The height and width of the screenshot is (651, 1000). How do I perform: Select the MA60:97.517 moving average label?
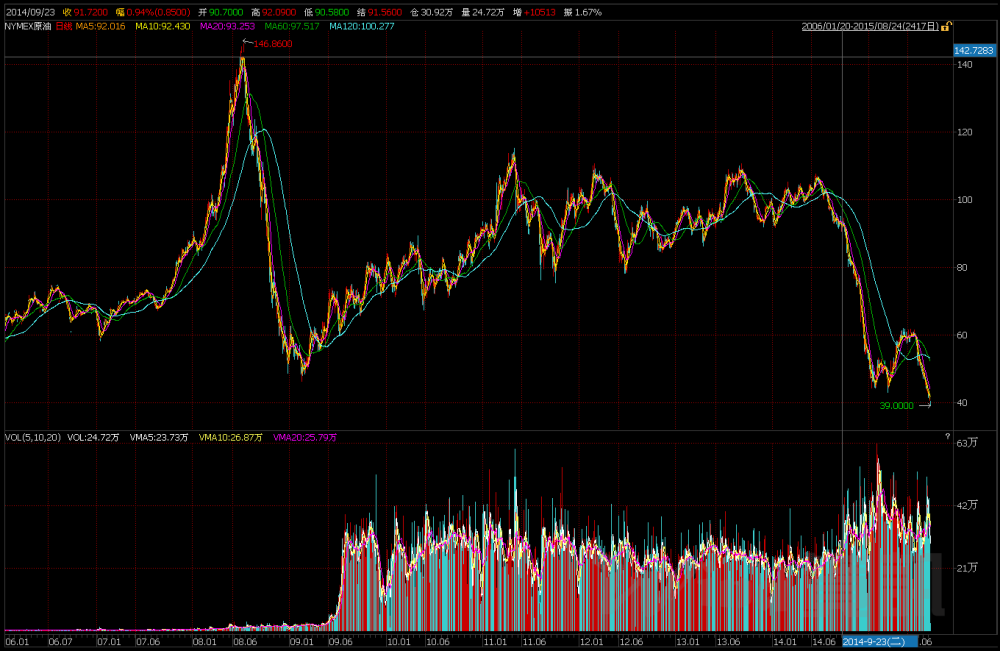(292, 26)
